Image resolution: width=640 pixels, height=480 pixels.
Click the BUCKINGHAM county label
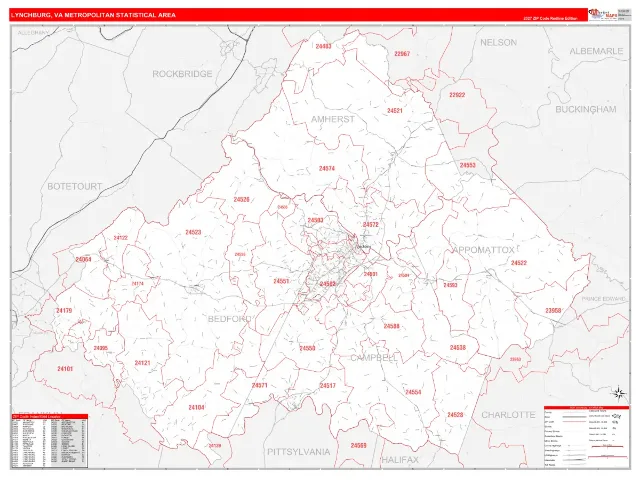[586, 109]
